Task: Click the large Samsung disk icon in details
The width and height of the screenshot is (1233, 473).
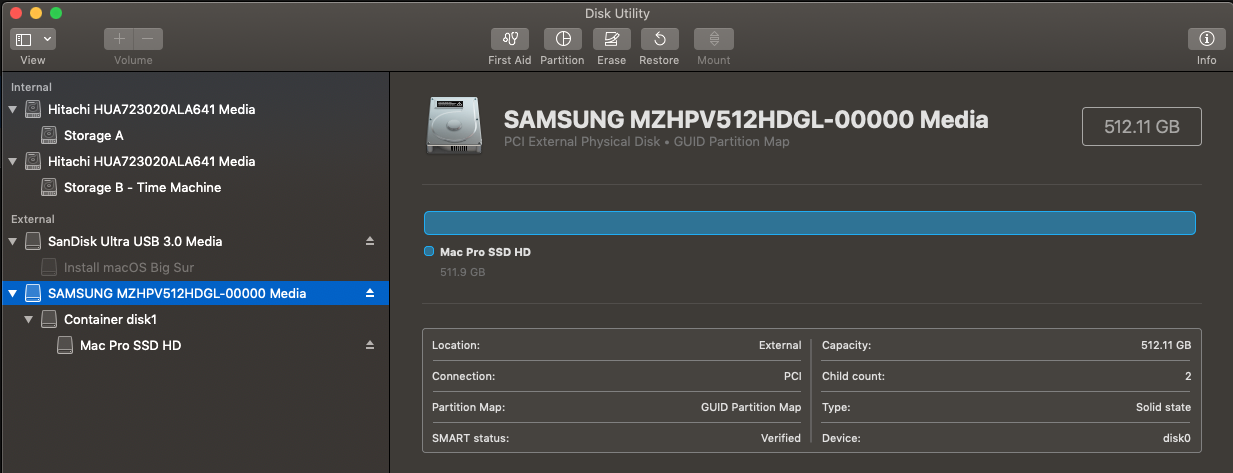Action: [x=455, y=126]
